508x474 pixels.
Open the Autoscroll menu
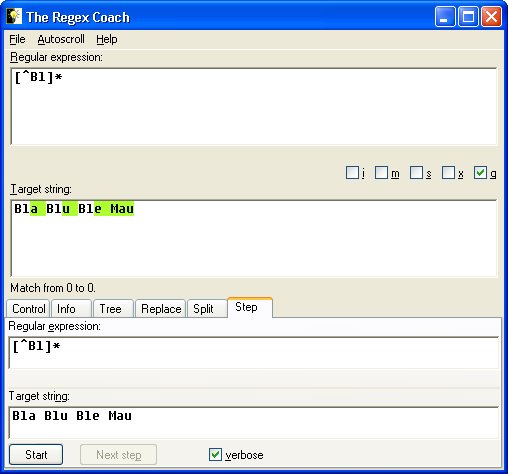61,39
